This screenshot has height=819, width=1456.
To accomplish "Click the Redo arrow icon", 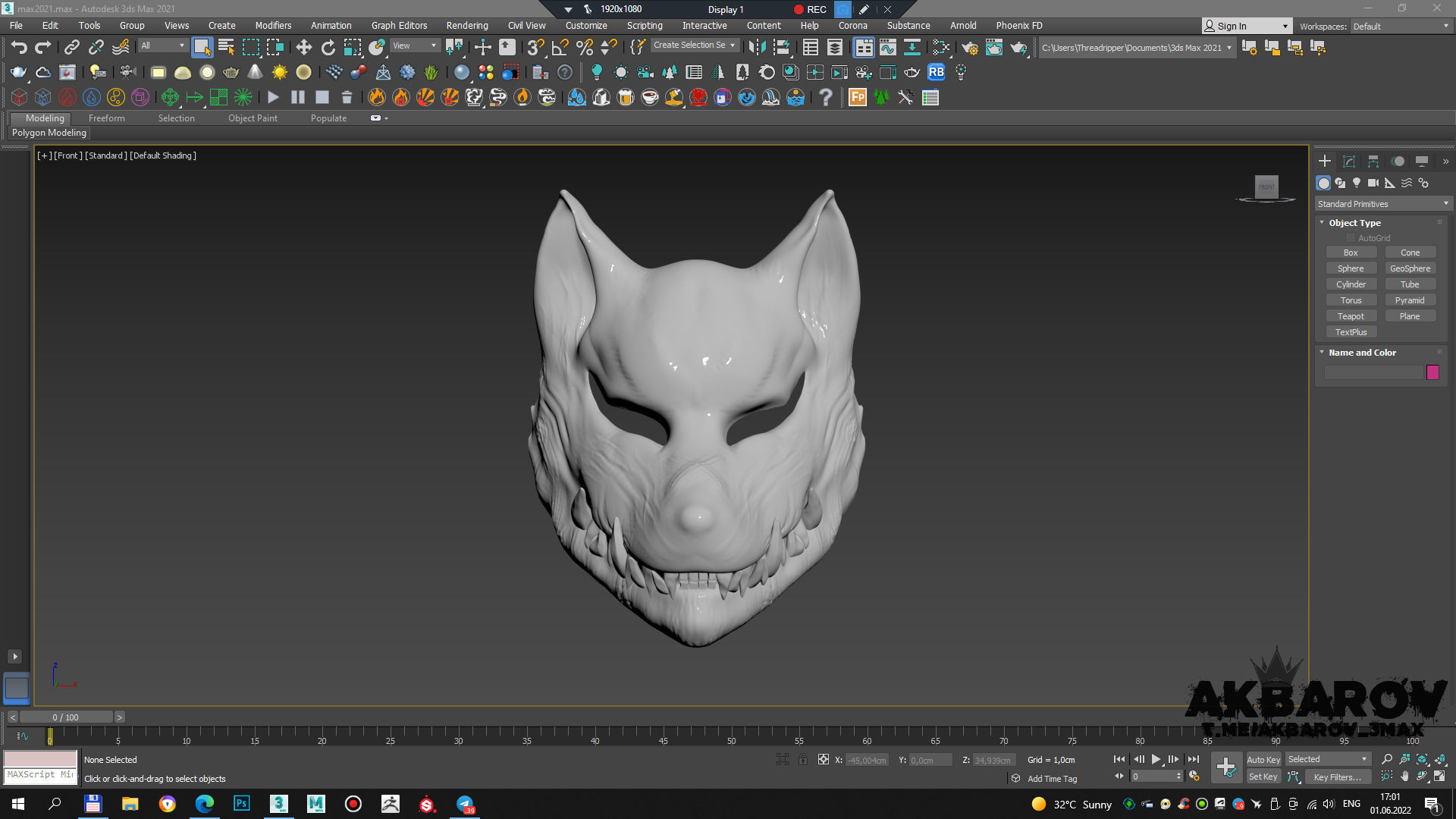I will tap(43, 47).
